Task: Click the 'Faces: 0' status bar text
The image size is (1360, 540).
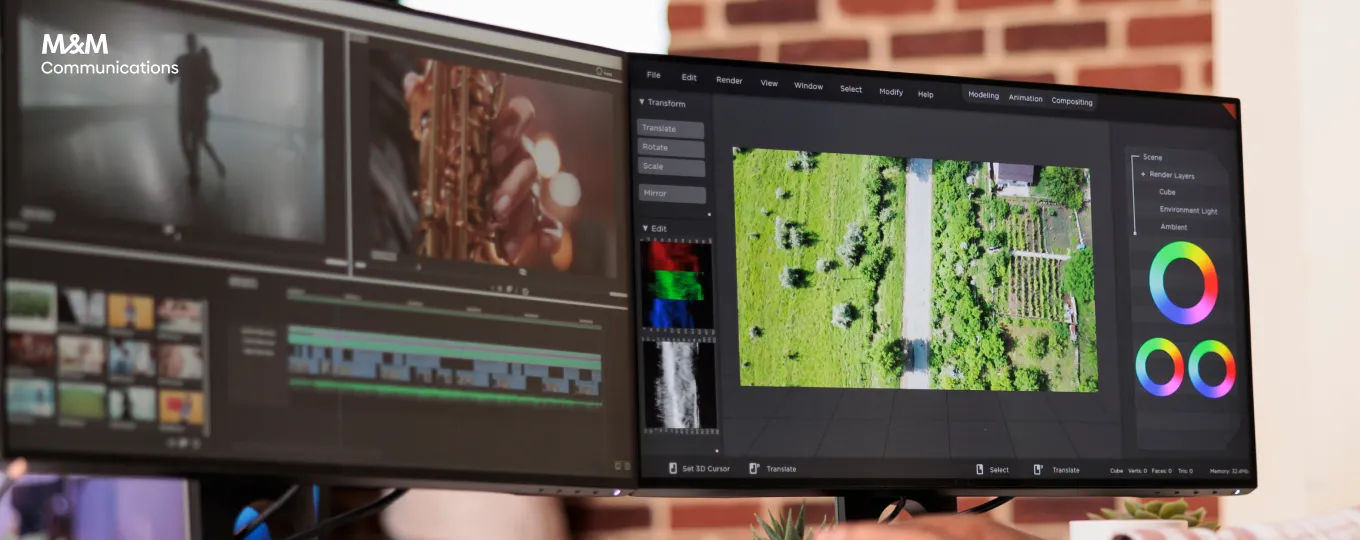Action: [1161, 471]
